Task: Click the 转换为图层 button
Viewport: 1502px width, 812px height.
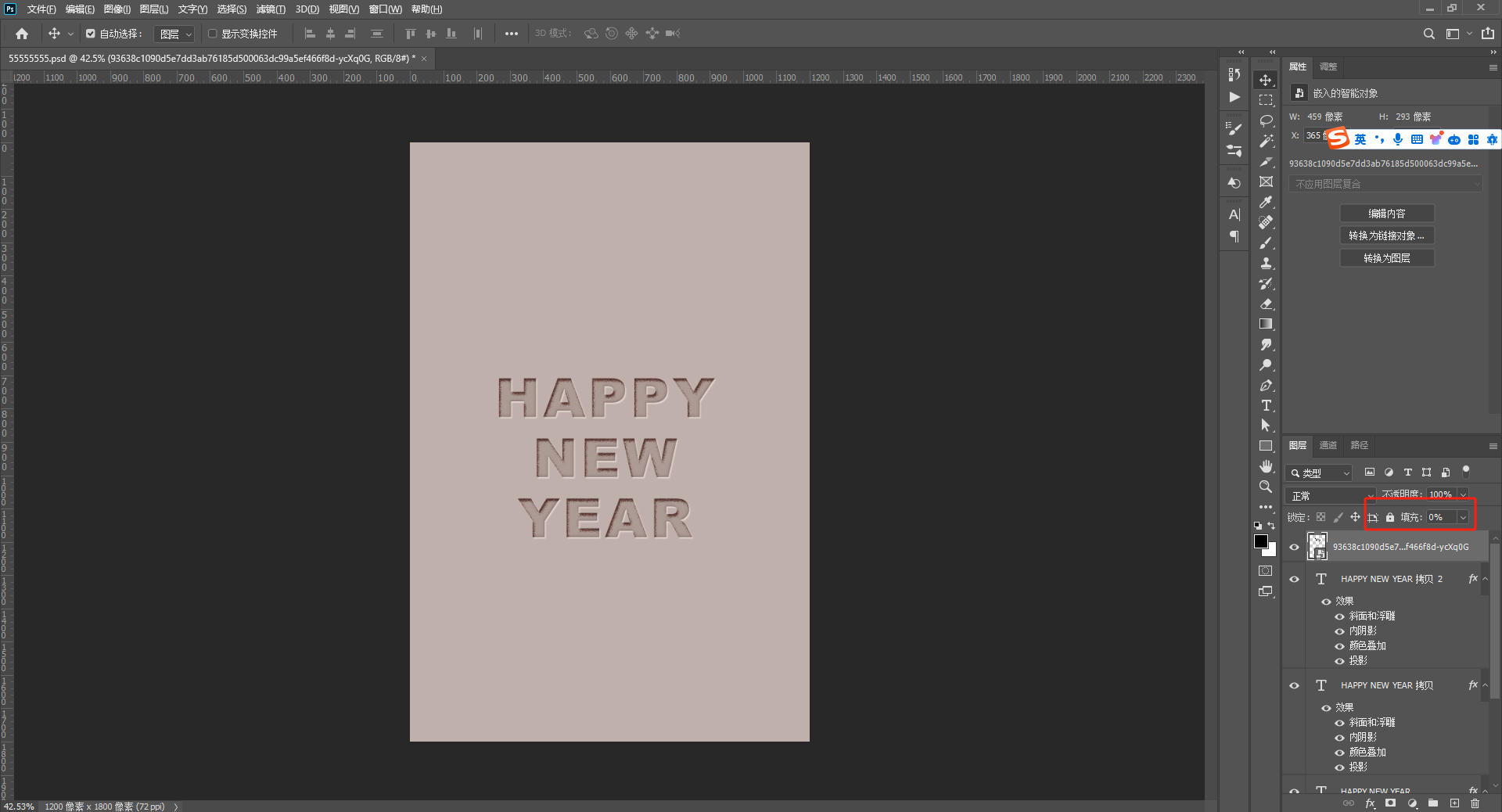Action: click(x=1386, y=258)
